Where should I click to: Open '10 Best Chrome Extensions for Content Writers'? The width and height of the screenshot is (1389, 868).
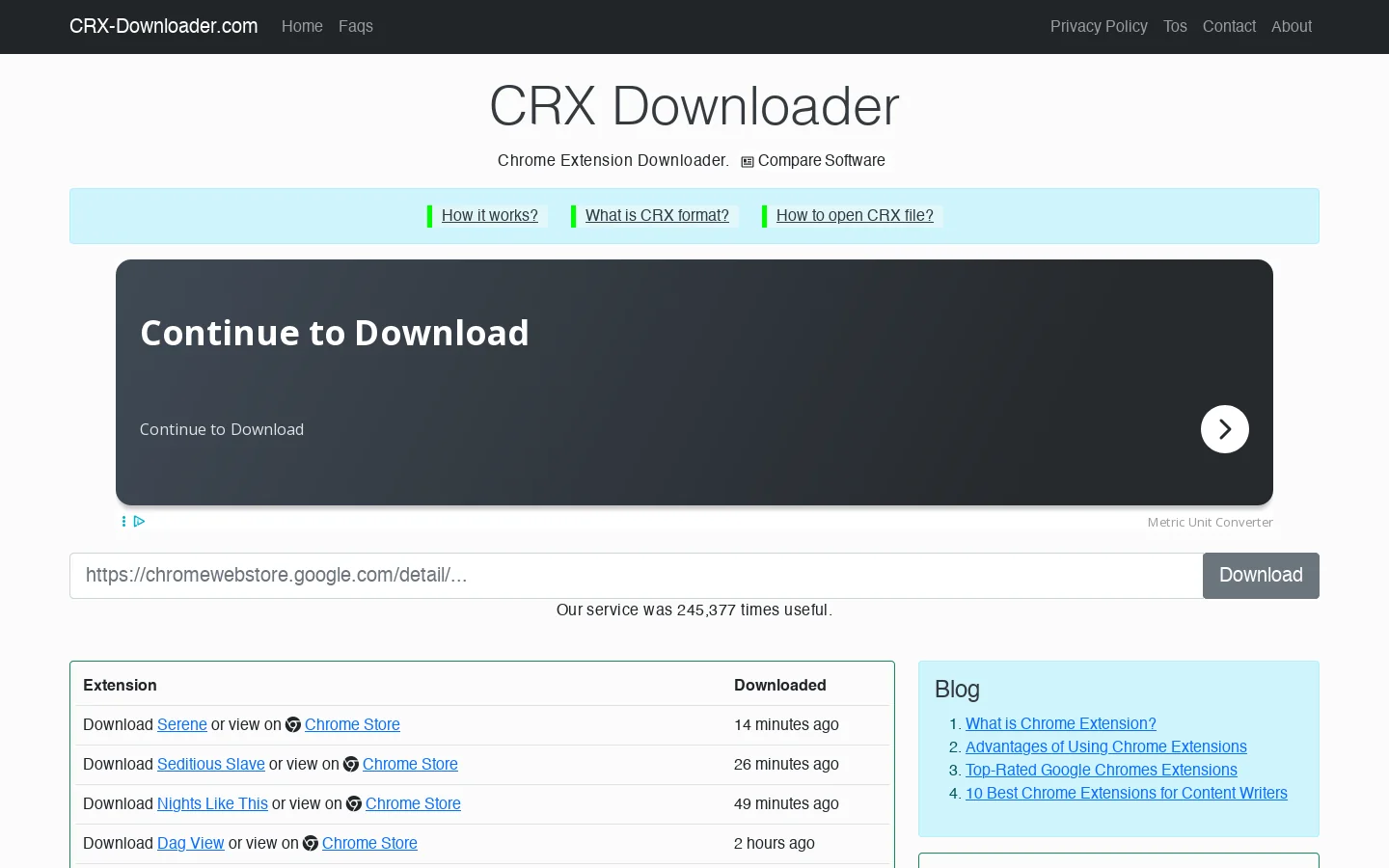pos(1127,793)
